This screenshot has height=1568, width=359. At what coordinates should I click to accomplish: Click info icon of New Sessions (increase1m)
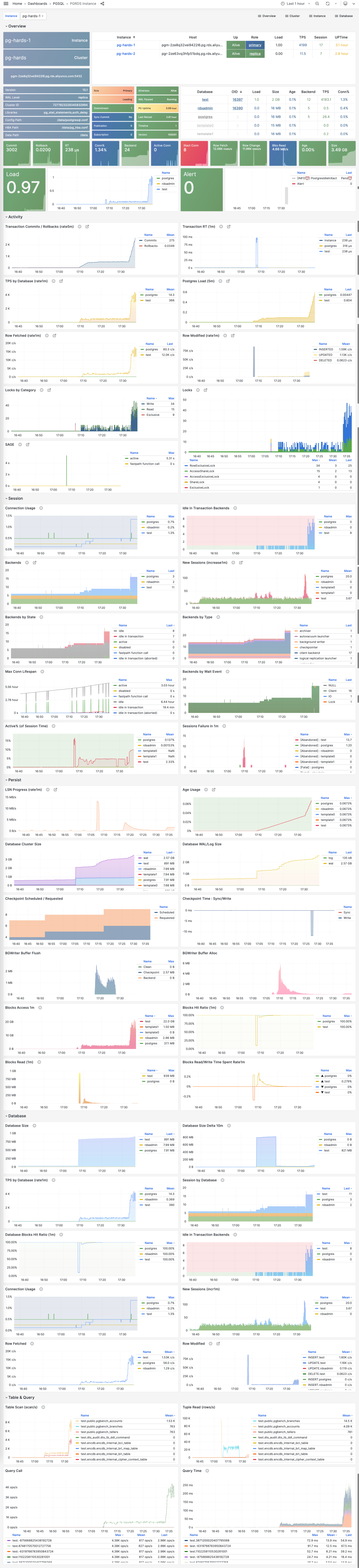[x=233, y=562]
